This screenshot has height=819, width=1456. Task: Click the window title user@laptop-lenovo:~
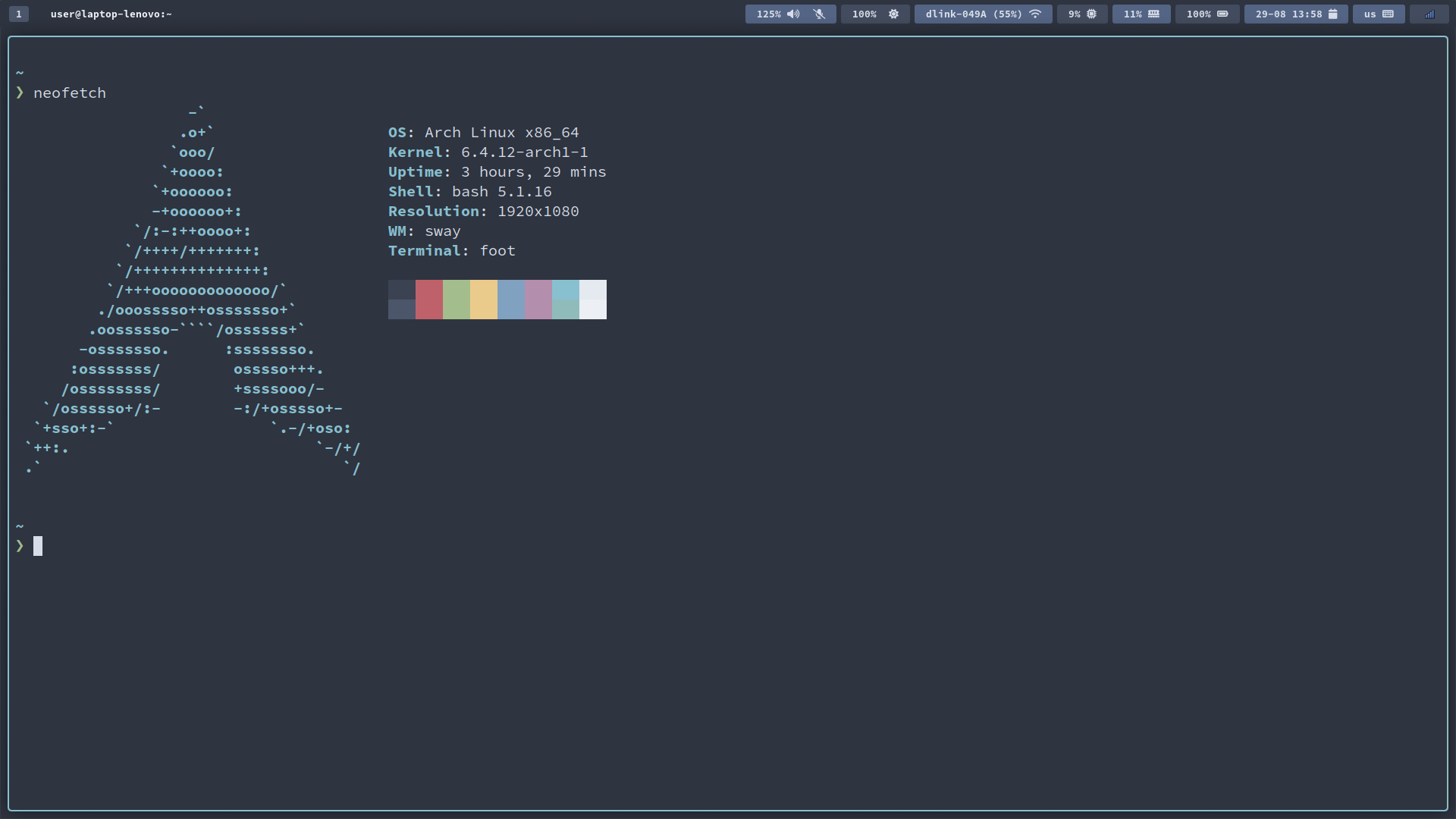111,14
